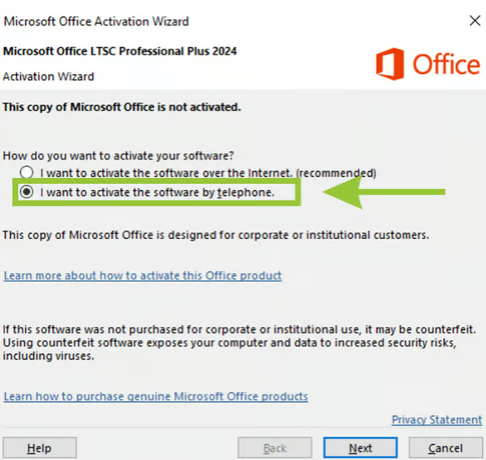Image resolution: width=486 pixels, height=460 pixels.
Task: Click the label 'I want to activate the software by telephone'
Action: click(x=157, y=192)
